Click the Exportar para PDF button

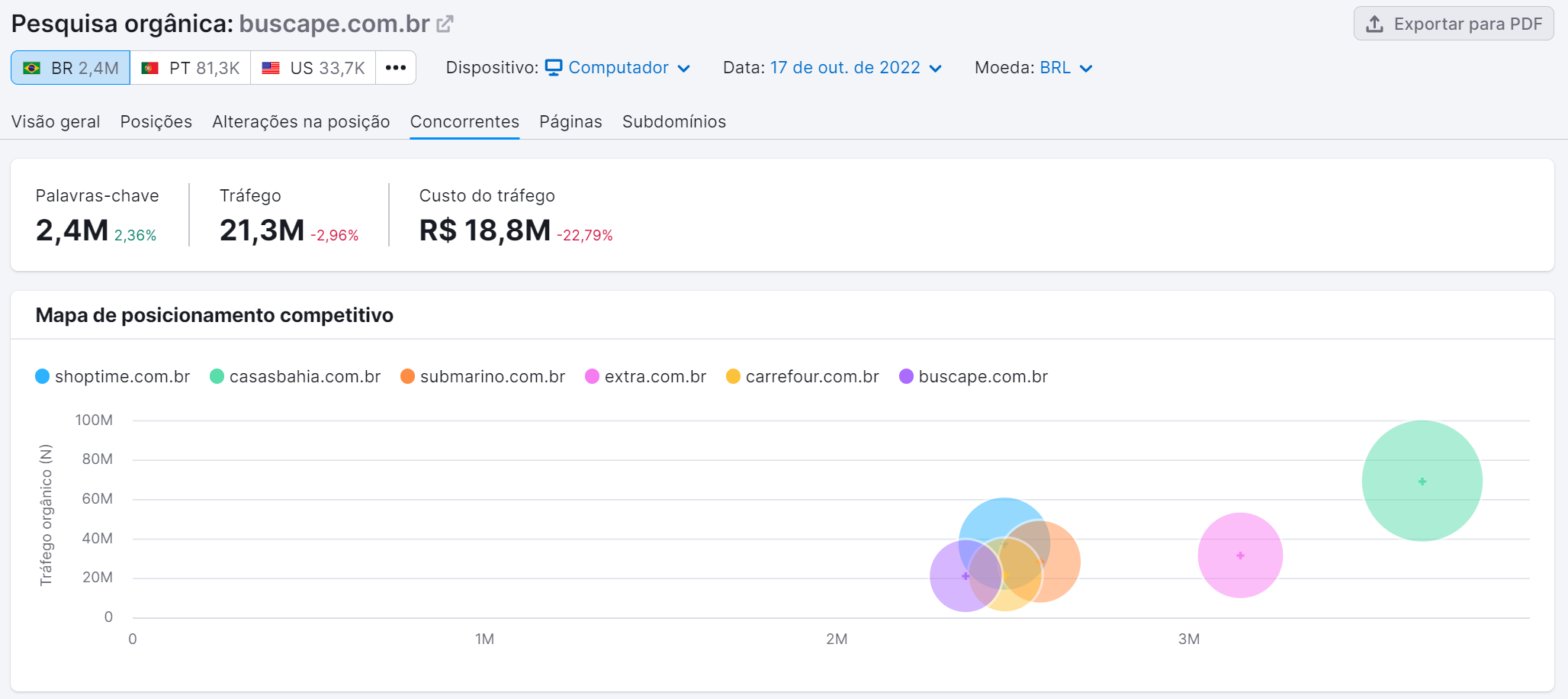point(1454,24)
